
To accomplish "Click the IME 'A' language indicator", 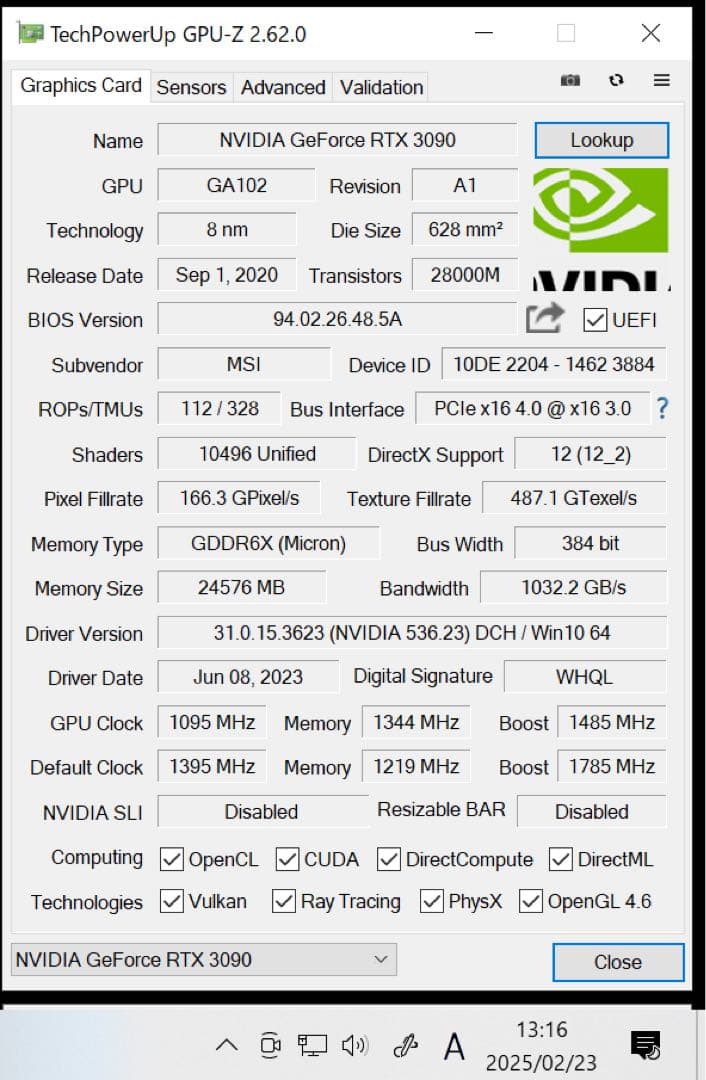I will point(454,1047).
